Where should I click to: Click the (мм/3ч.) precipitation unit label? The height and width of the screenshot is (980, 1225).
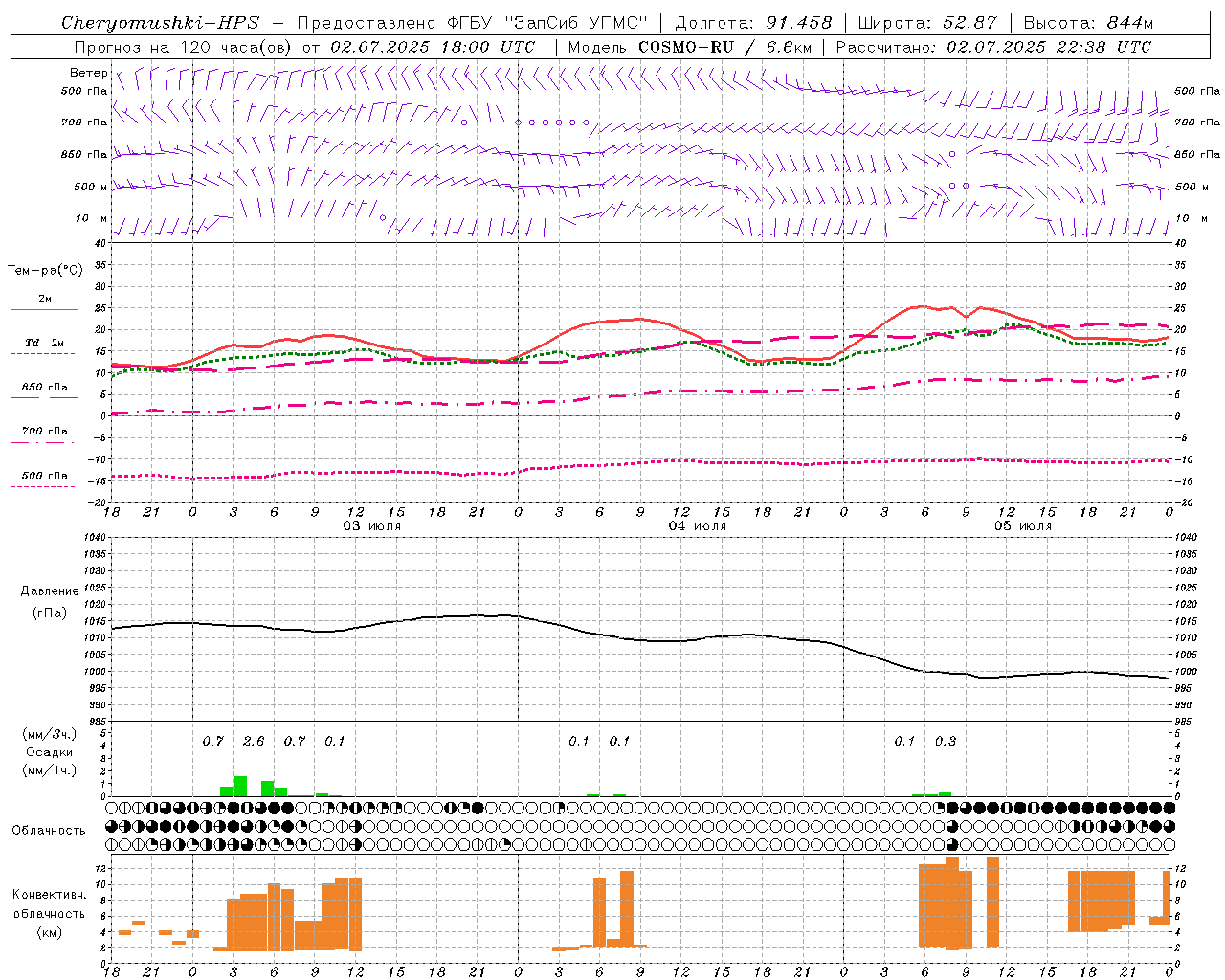pyautogui.click(x=49, y=735)
